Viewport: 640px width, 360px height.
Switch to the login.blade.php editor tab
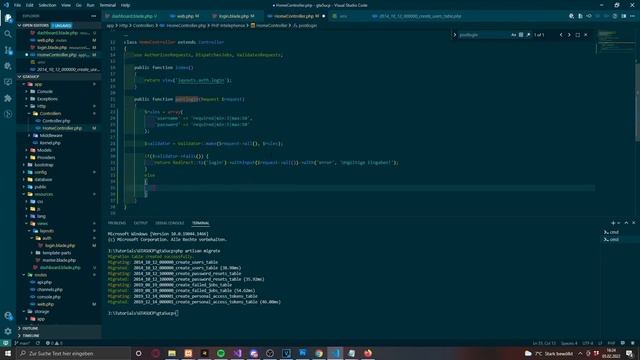[234, 16]
